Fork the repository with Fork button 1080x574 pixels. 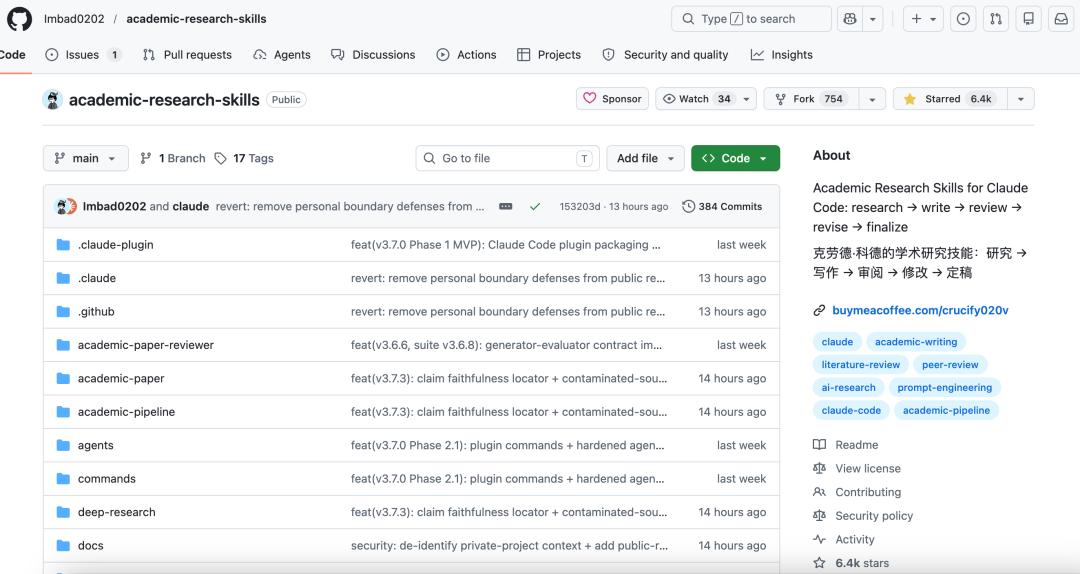pos(813,99)
